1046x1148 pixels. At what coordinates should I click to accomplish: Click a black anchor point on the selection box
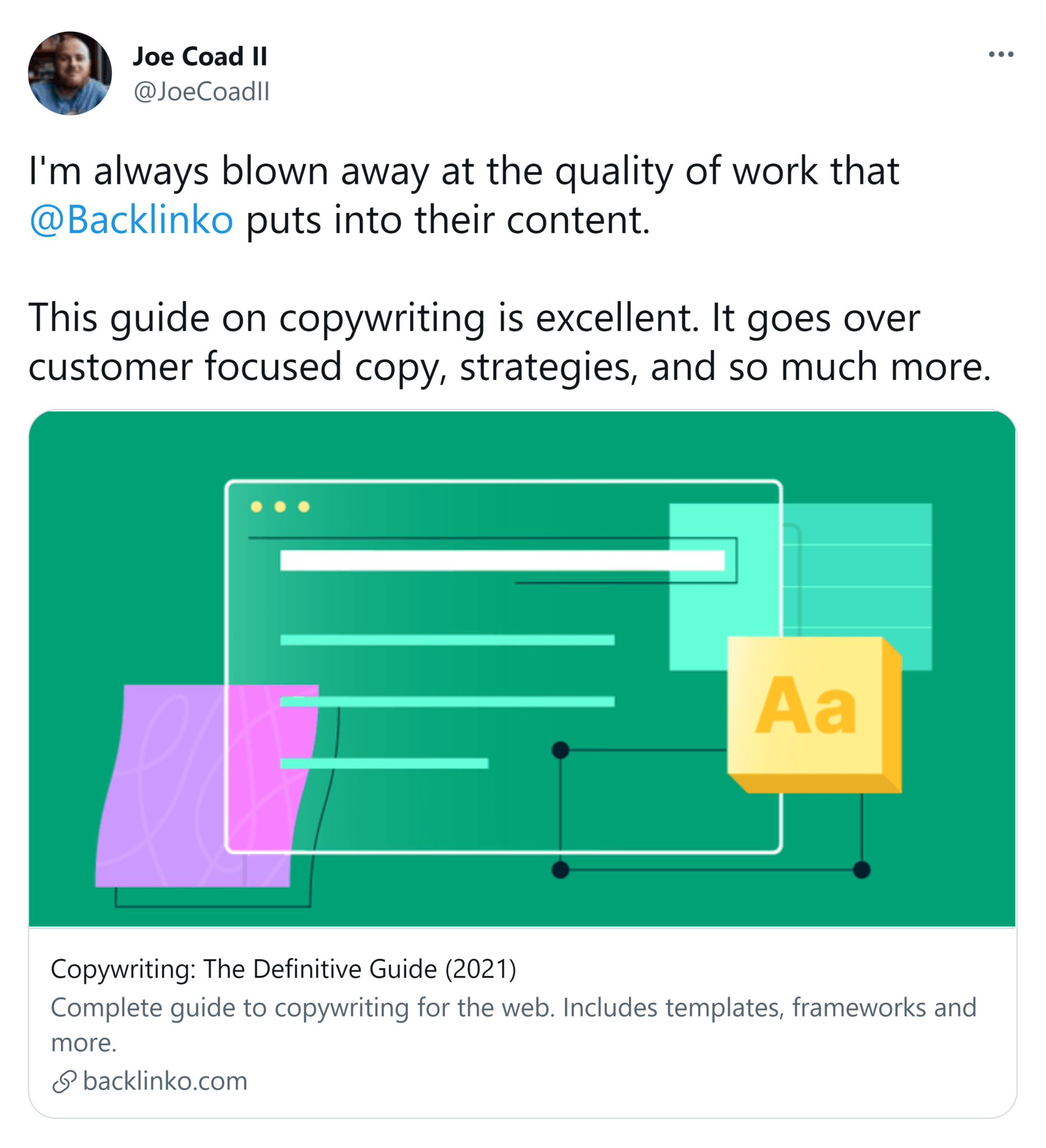click(561, 749)
